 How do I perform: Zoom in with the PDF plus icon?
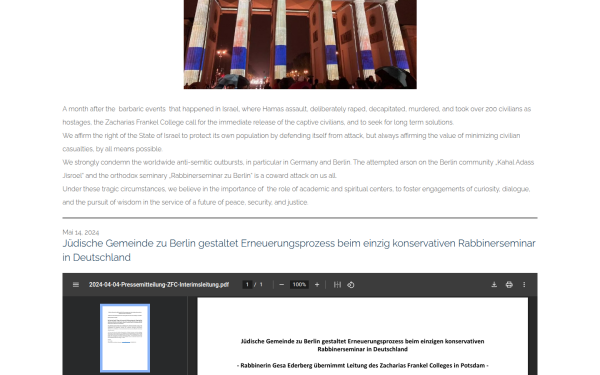(x=317, y=285)
